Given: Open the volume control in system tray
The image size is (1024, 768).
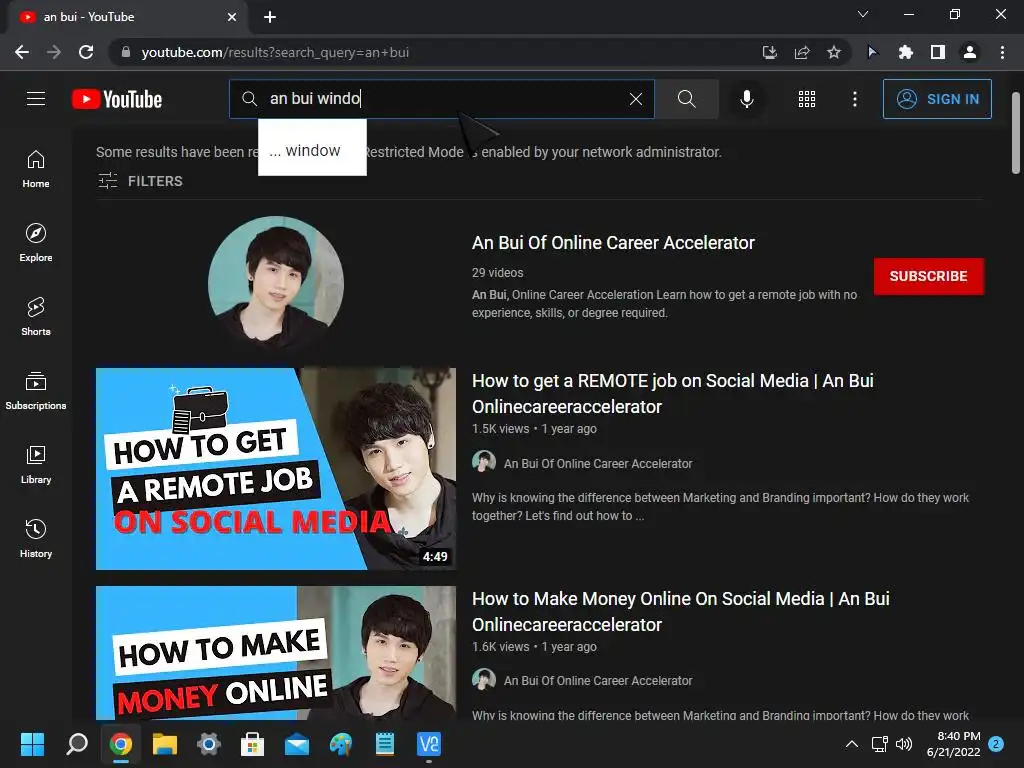Looking at the screenshot, I should (x=904, y=744).
